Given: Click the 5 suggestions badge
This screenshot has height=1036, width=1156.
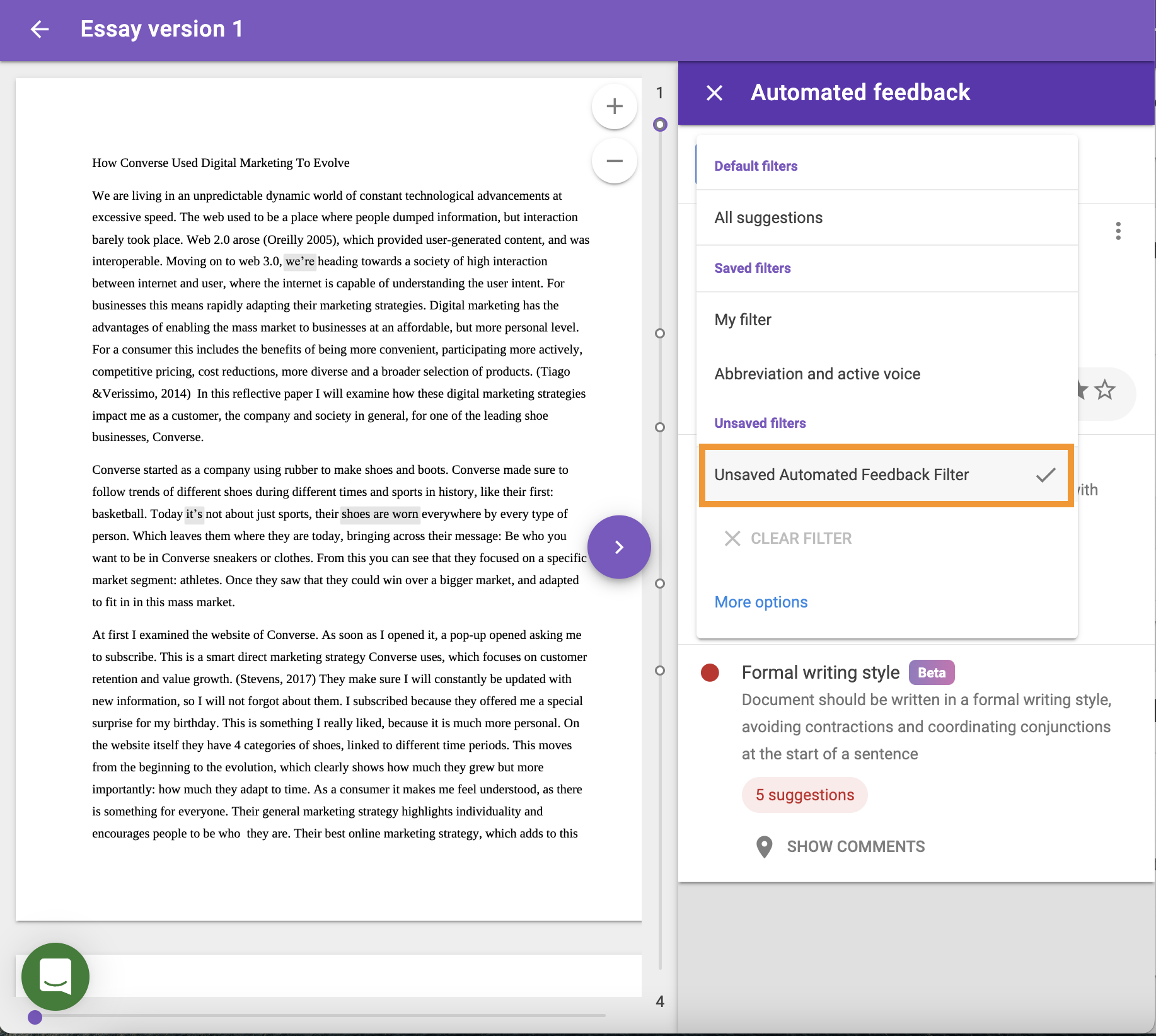Looking at the screenshot, I should point(805,795).
